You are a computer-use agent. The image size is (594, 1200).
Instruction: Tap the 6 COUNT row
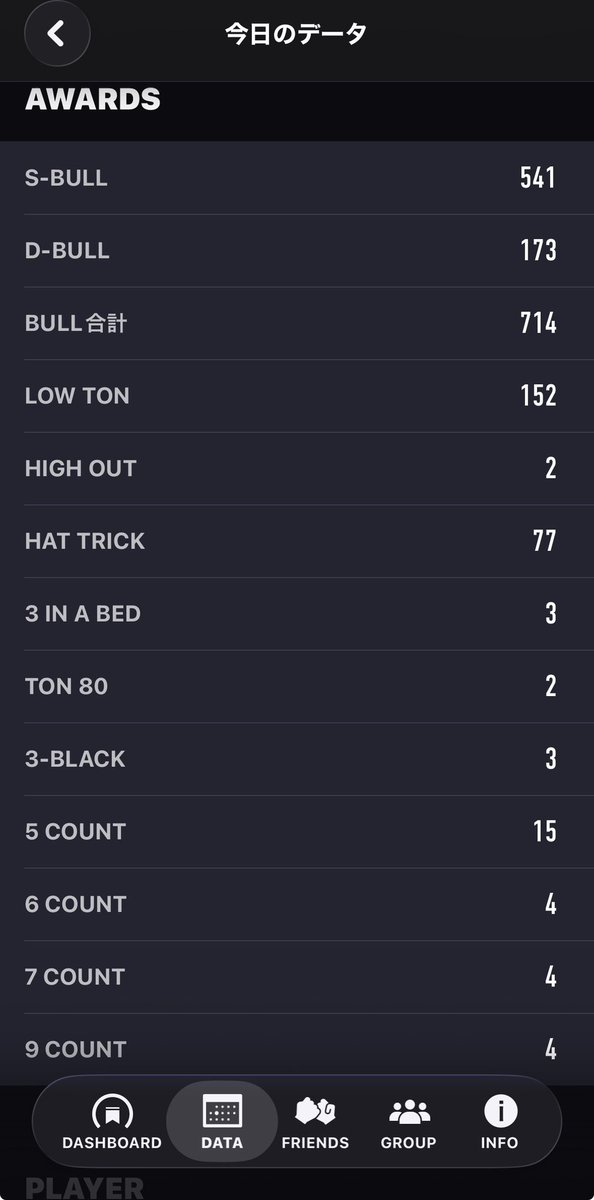[291, 904]
